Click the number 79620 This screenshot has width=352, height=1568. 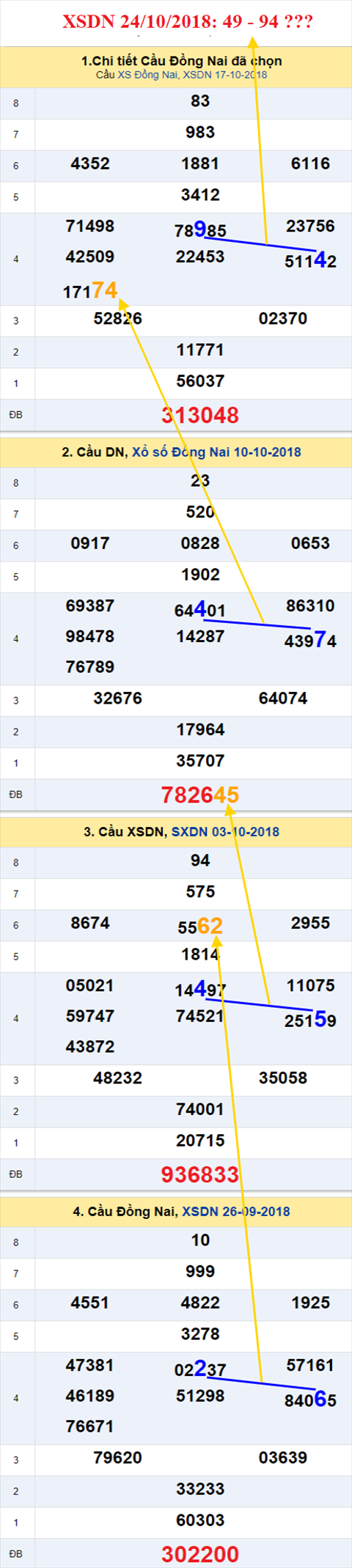coord(117,1458)
